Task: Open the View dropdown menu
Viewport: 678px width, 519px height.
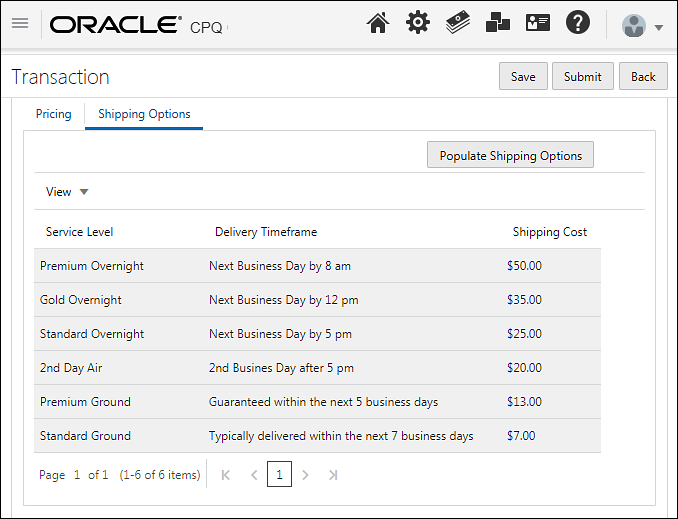Action: [x=67, y=192]
